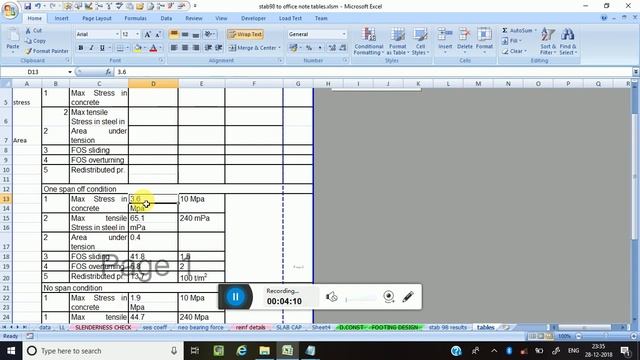Align text left in cell

(x=174, y=48)
